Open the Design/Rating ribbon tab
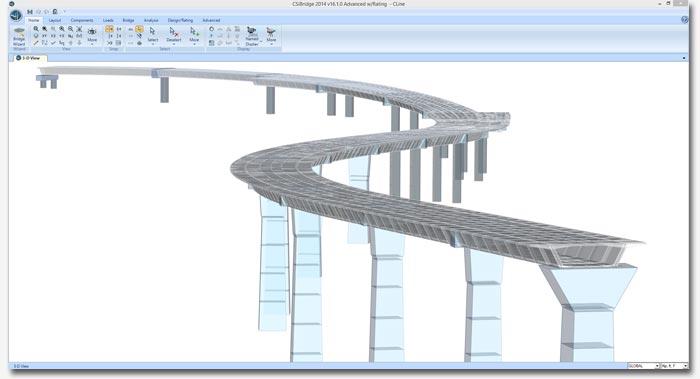The image size is (700, 379). pyautogui.click(x=180, y=20)
